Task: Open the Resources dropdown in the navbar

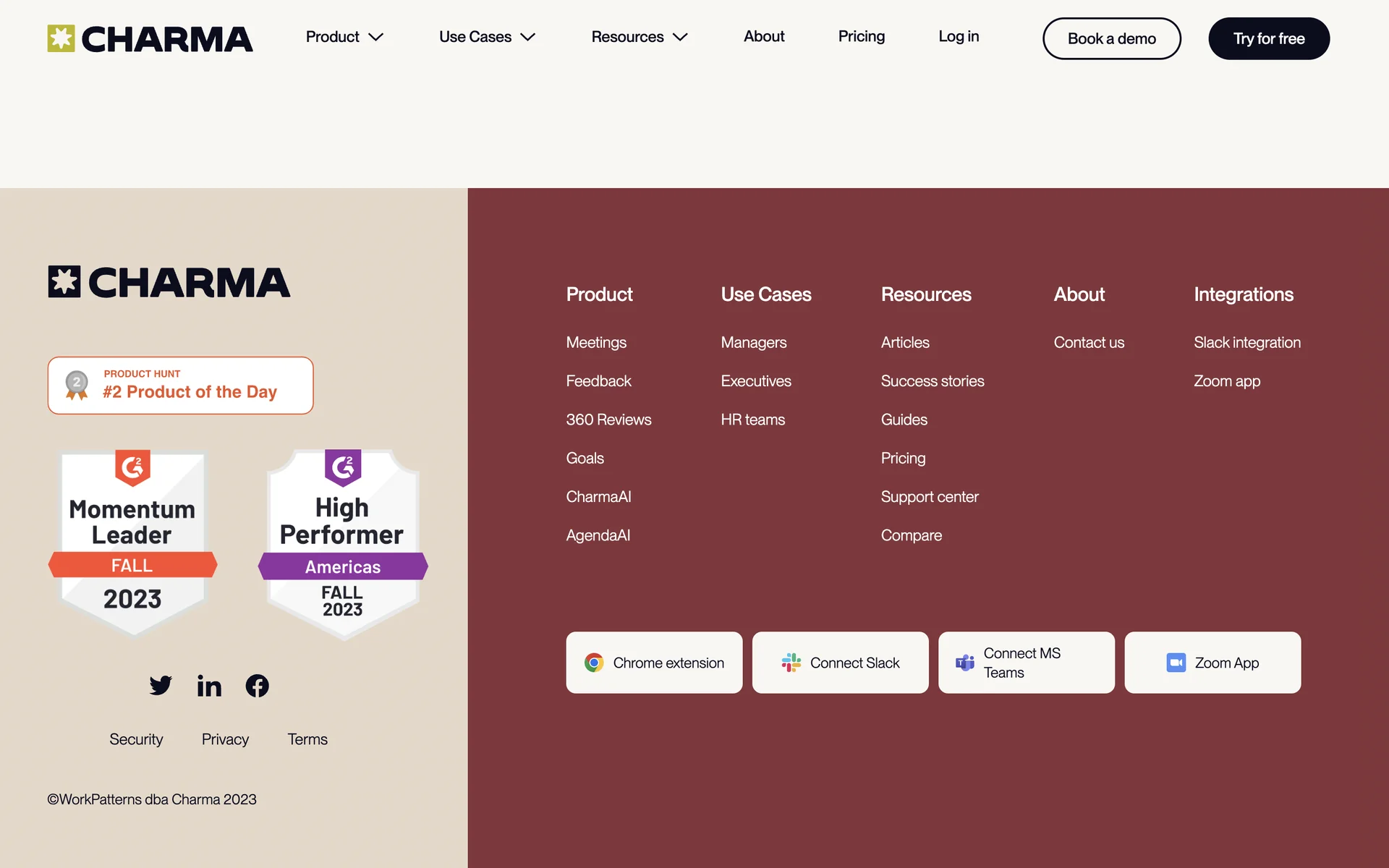Action: tap(639, 37)
